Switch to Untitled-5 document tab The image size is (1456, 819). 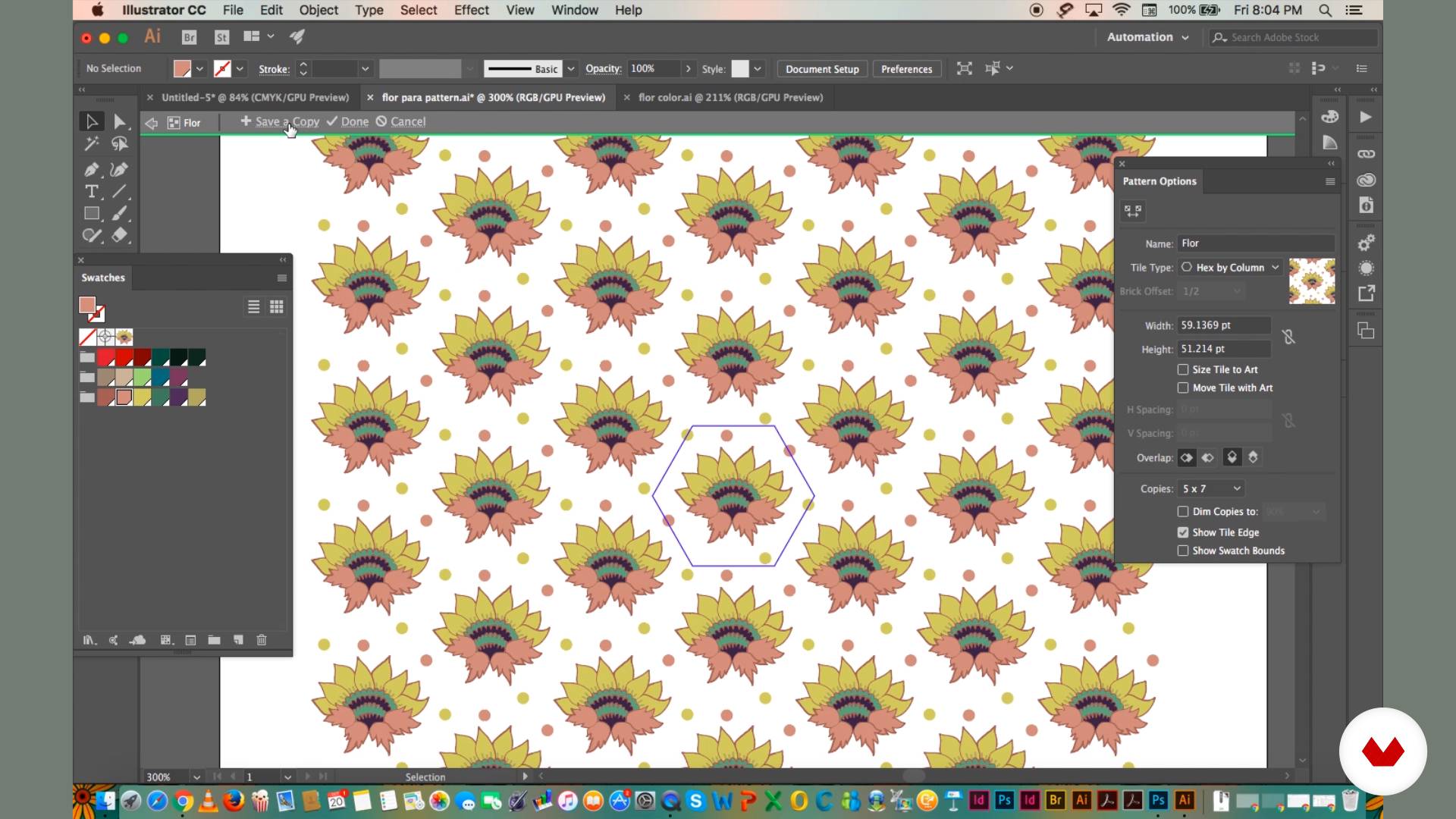point(255,97)
